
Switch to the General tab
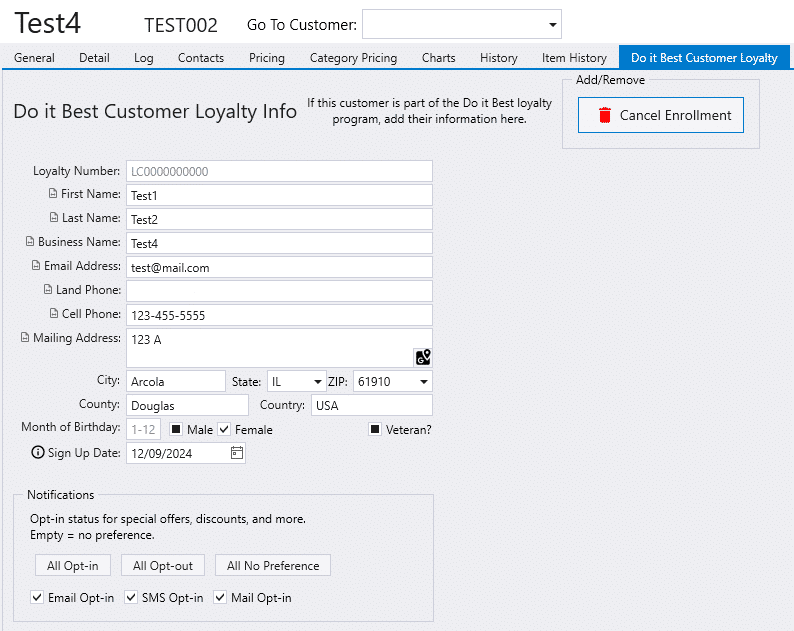(x=34, y=58)
